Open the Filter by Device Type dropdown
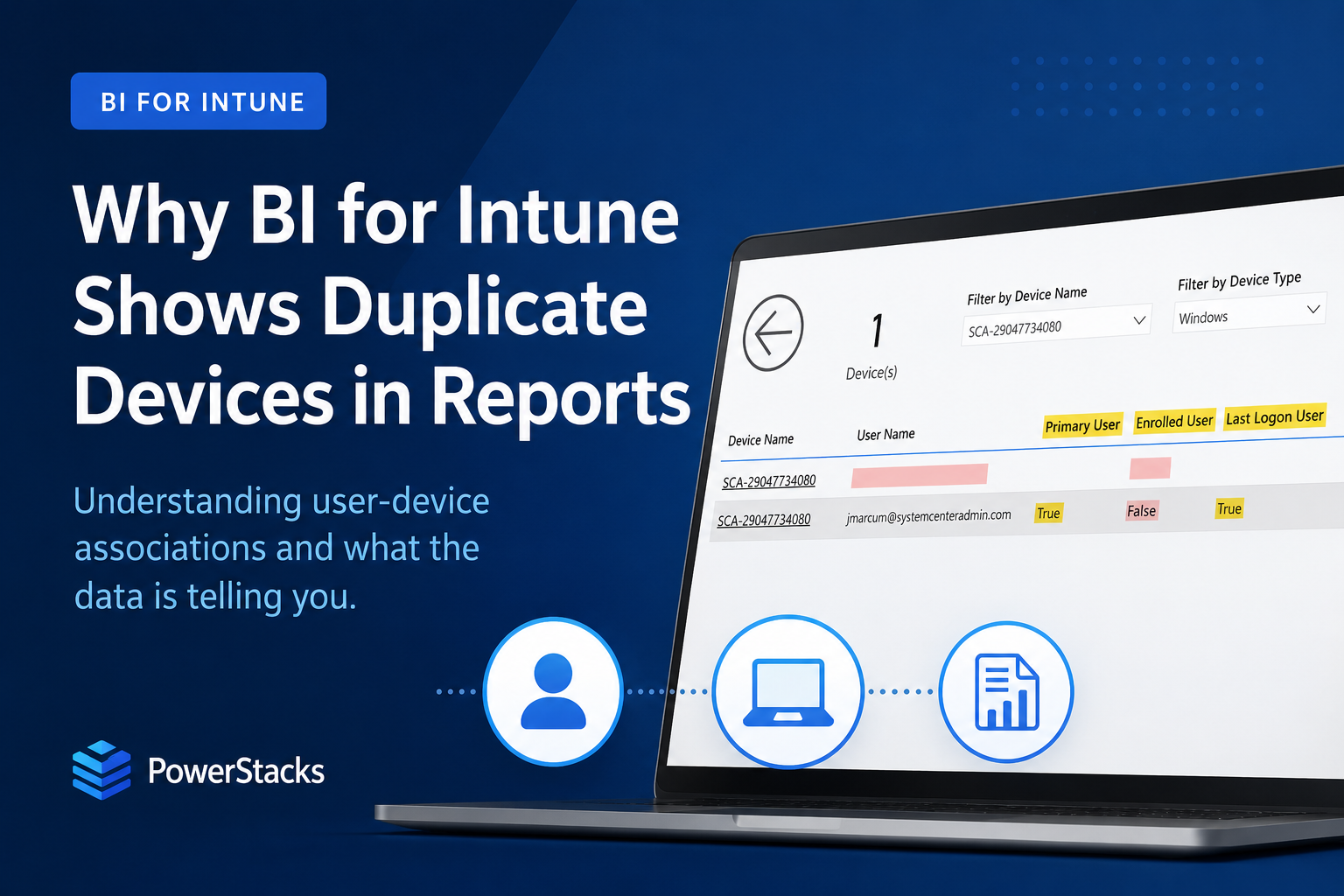 pos(1249,313)
